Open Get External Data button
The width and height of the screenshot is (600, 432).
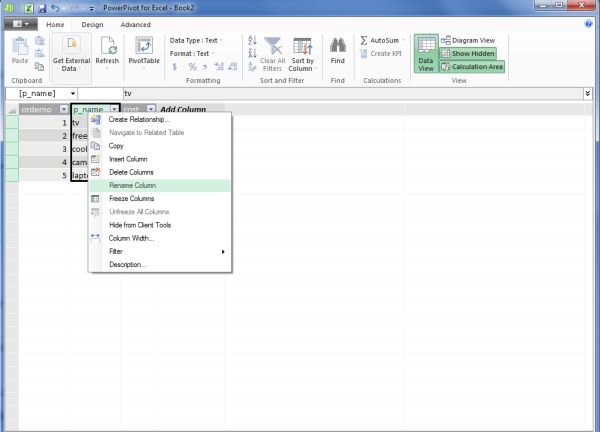(72, 57)
